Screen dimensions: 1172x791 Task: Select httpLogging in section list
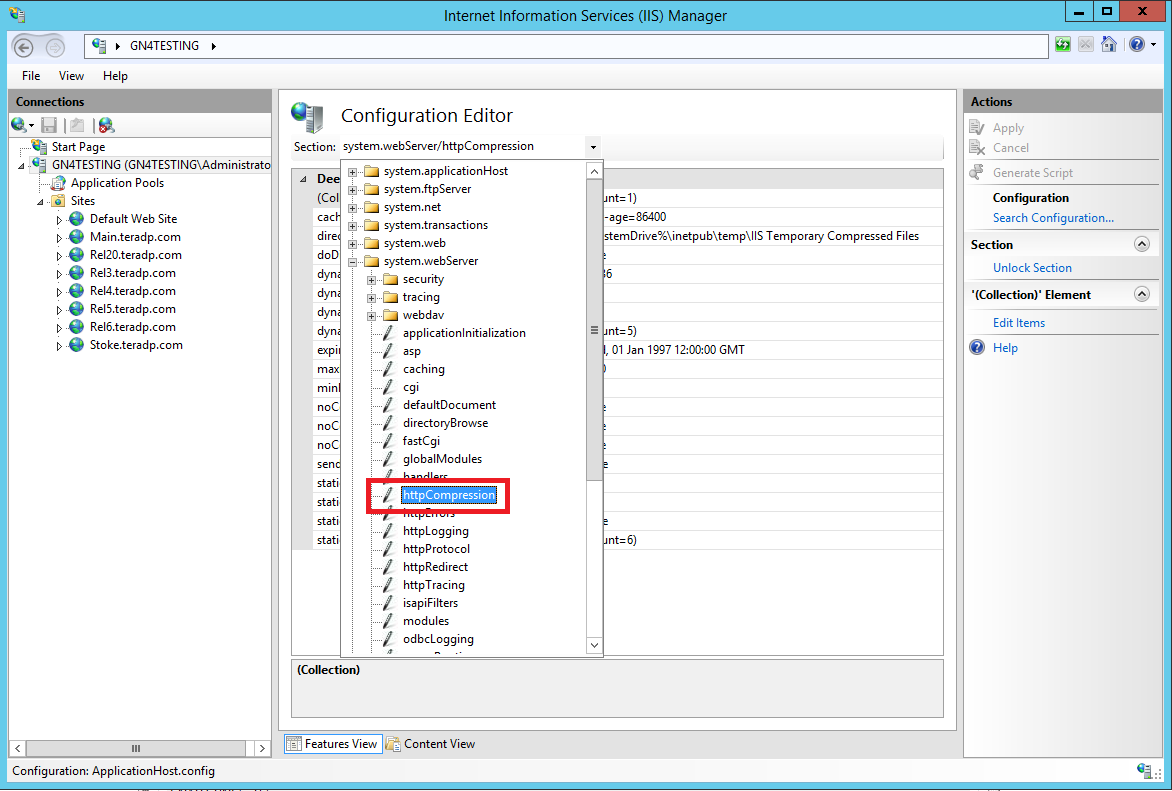tap(436, 531)
